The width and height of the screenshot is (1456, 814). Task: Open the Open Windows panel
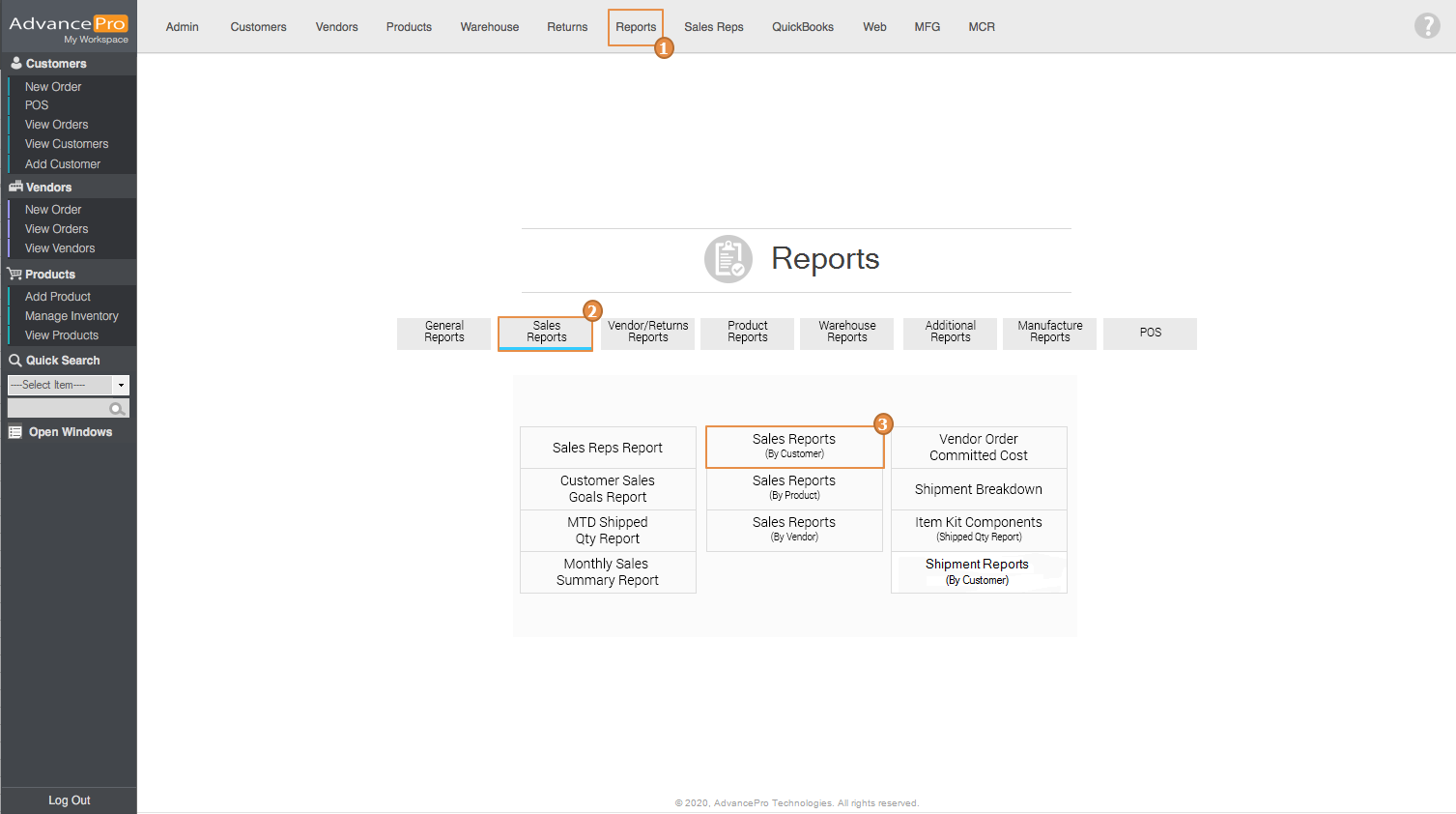[x=70, y=432]
